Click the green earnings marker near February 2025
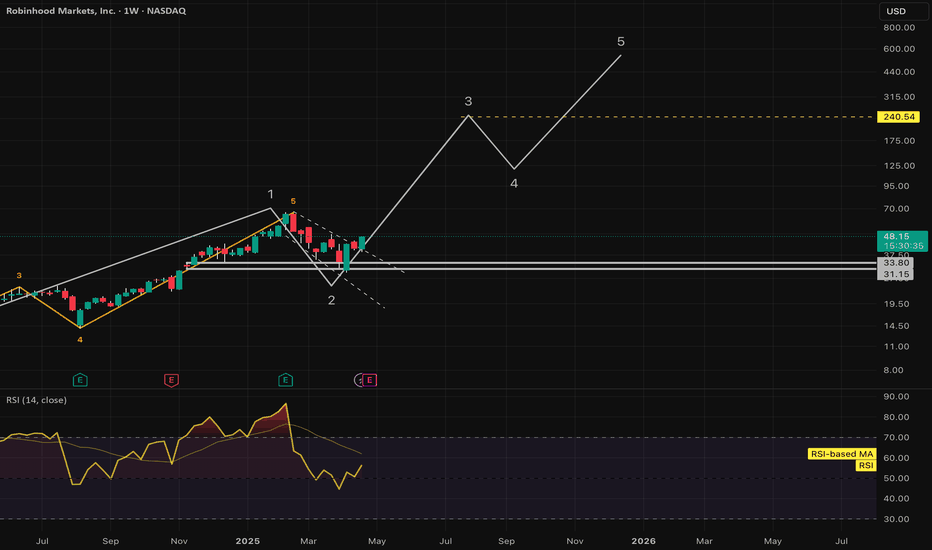The width and height of the screenshot is (932, 550). tap(286, 380)
